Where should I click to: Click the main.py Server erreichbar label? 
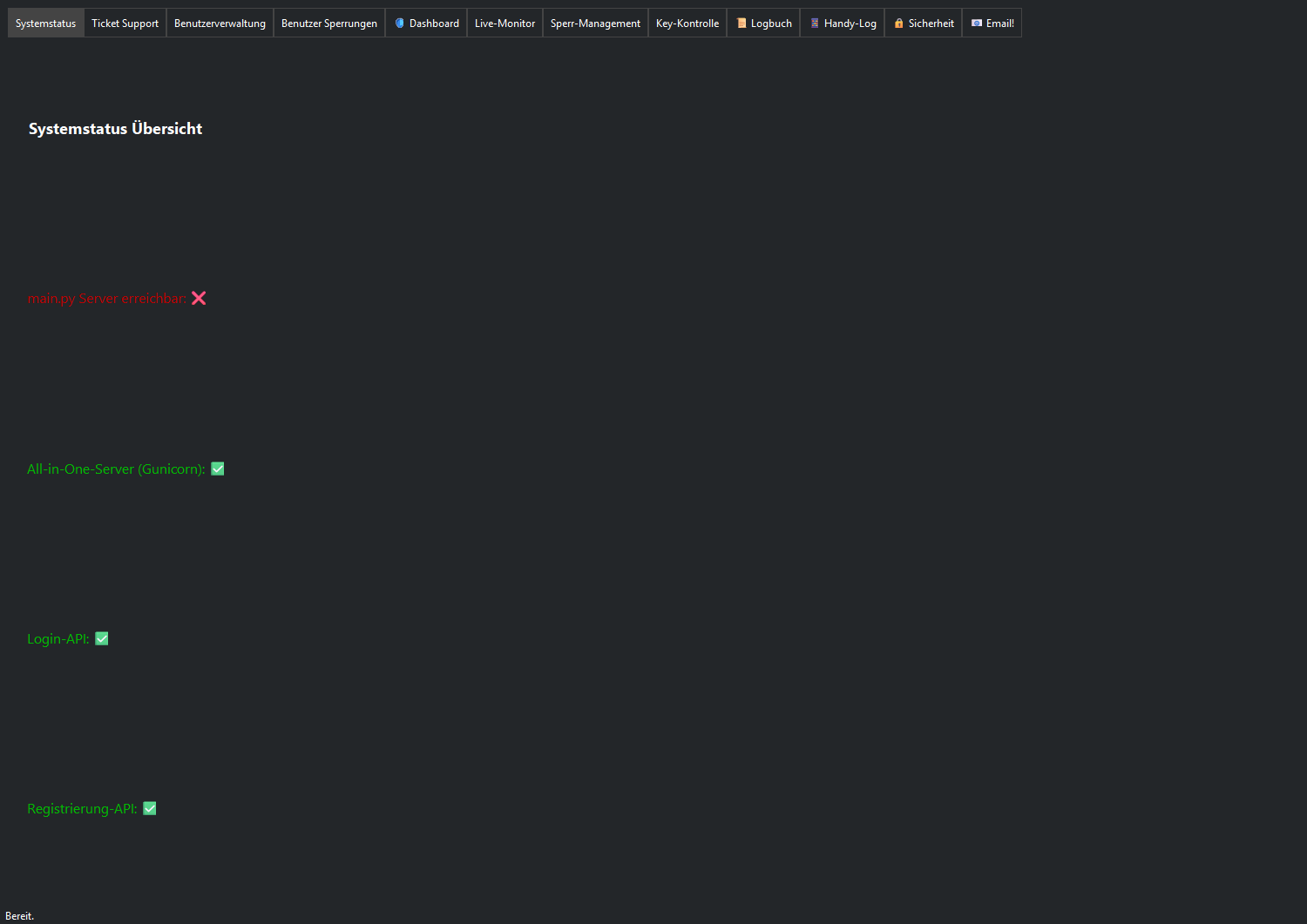(x=105, y=298)
